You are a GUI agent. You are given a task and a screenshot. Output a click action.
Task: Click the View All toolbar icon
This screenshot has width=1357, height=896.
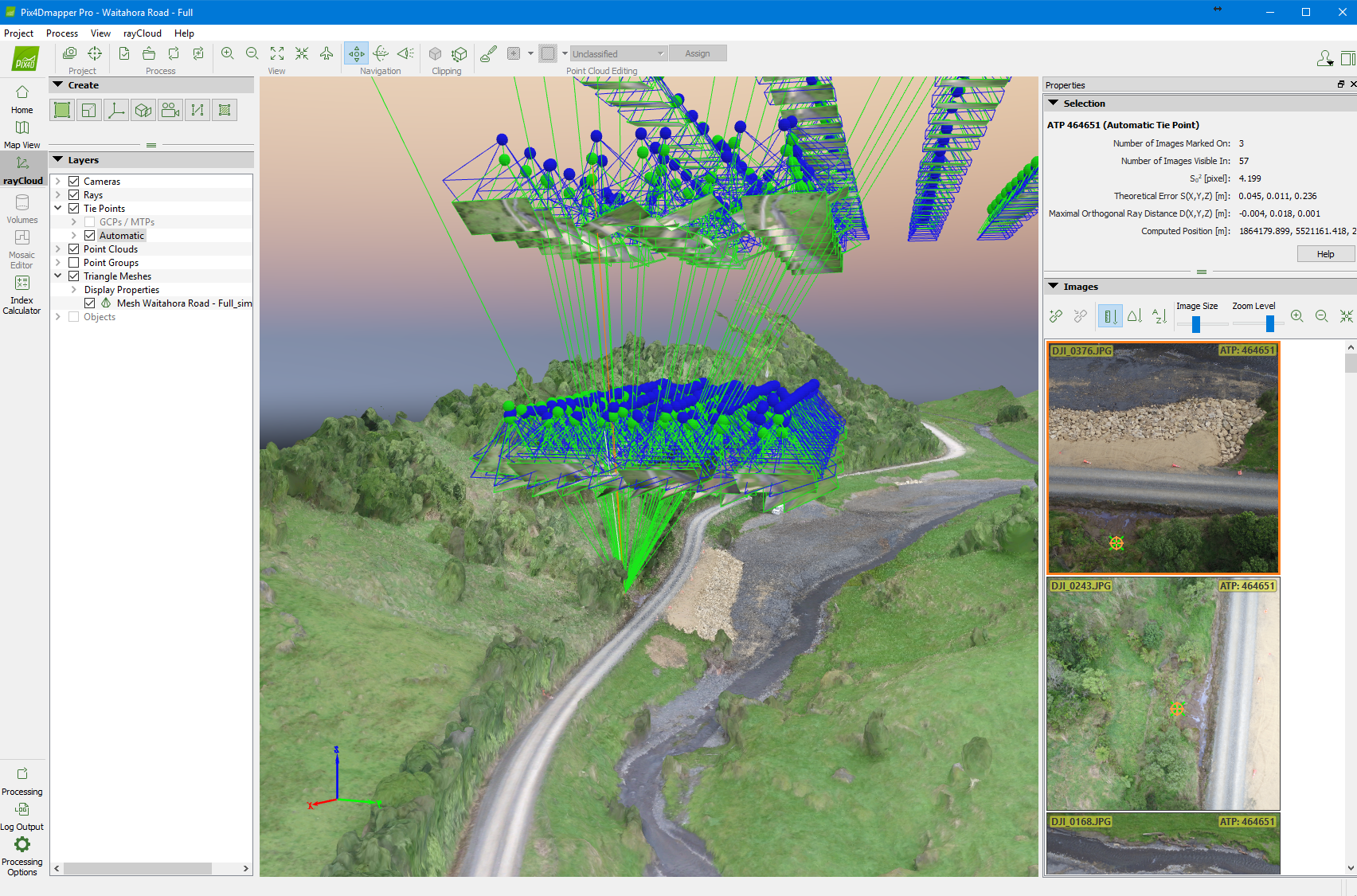pos(277,53)
